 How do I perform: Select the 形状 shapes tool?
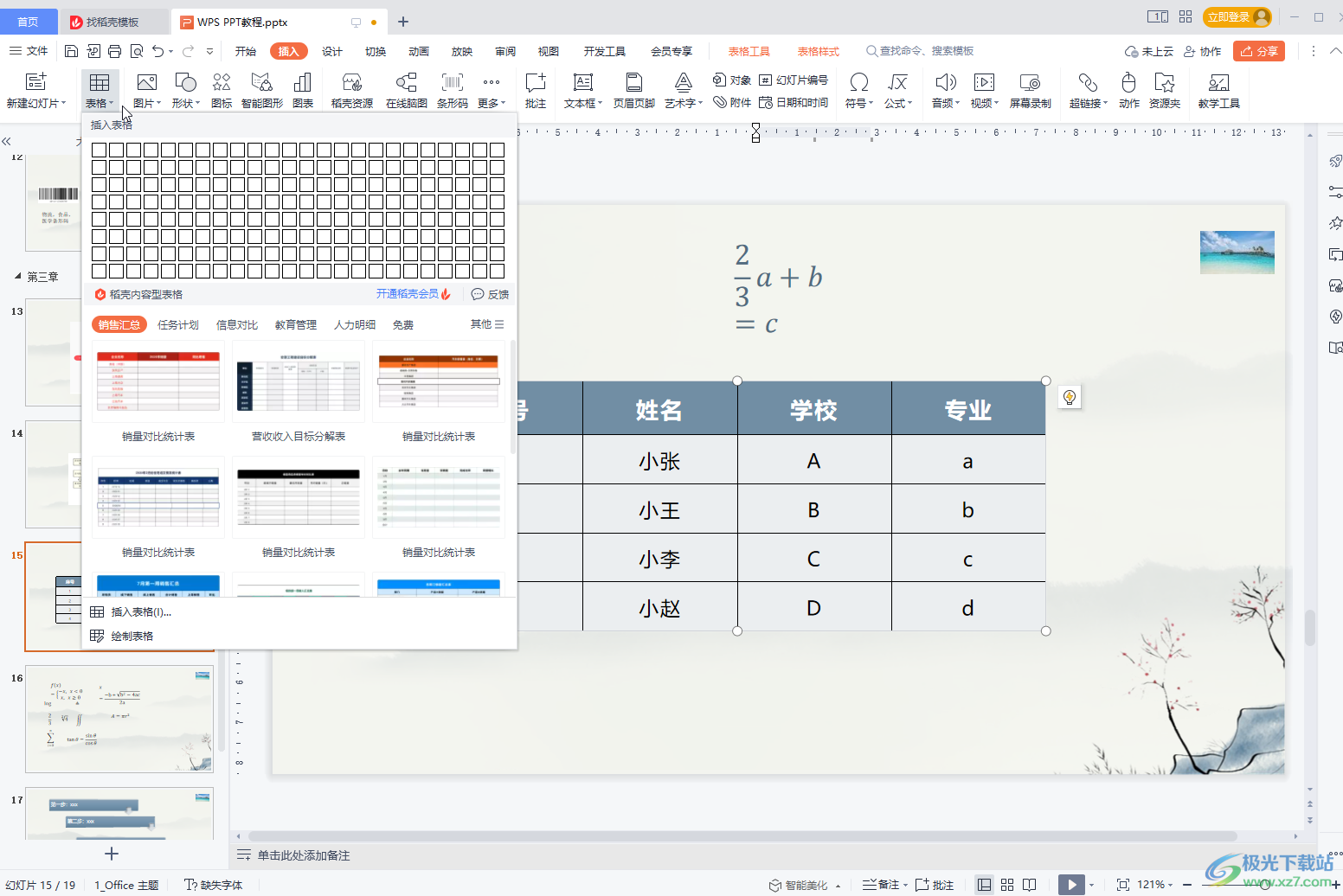tap(185, 90)
